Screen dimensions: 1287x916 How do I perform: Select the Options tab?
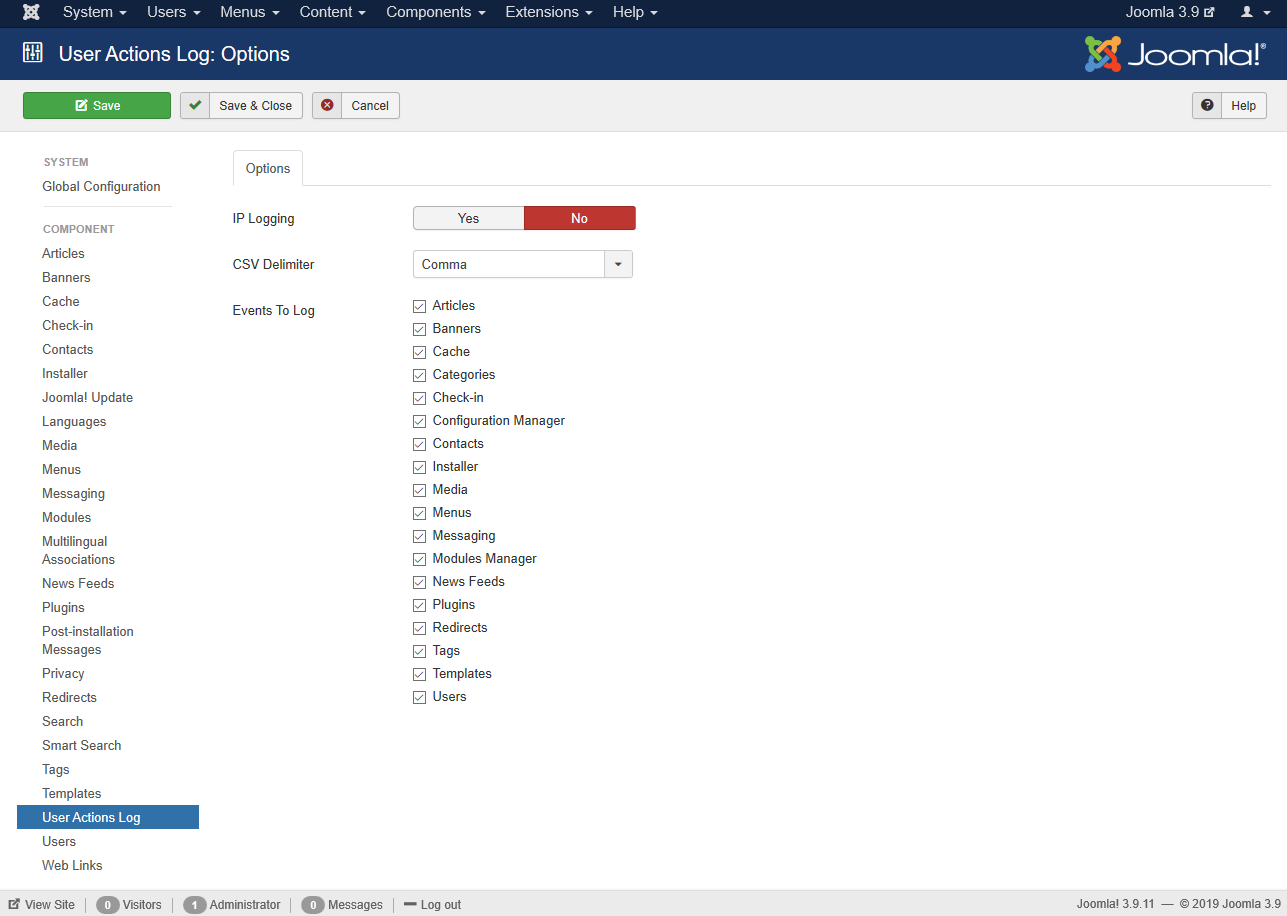[268, 168]
